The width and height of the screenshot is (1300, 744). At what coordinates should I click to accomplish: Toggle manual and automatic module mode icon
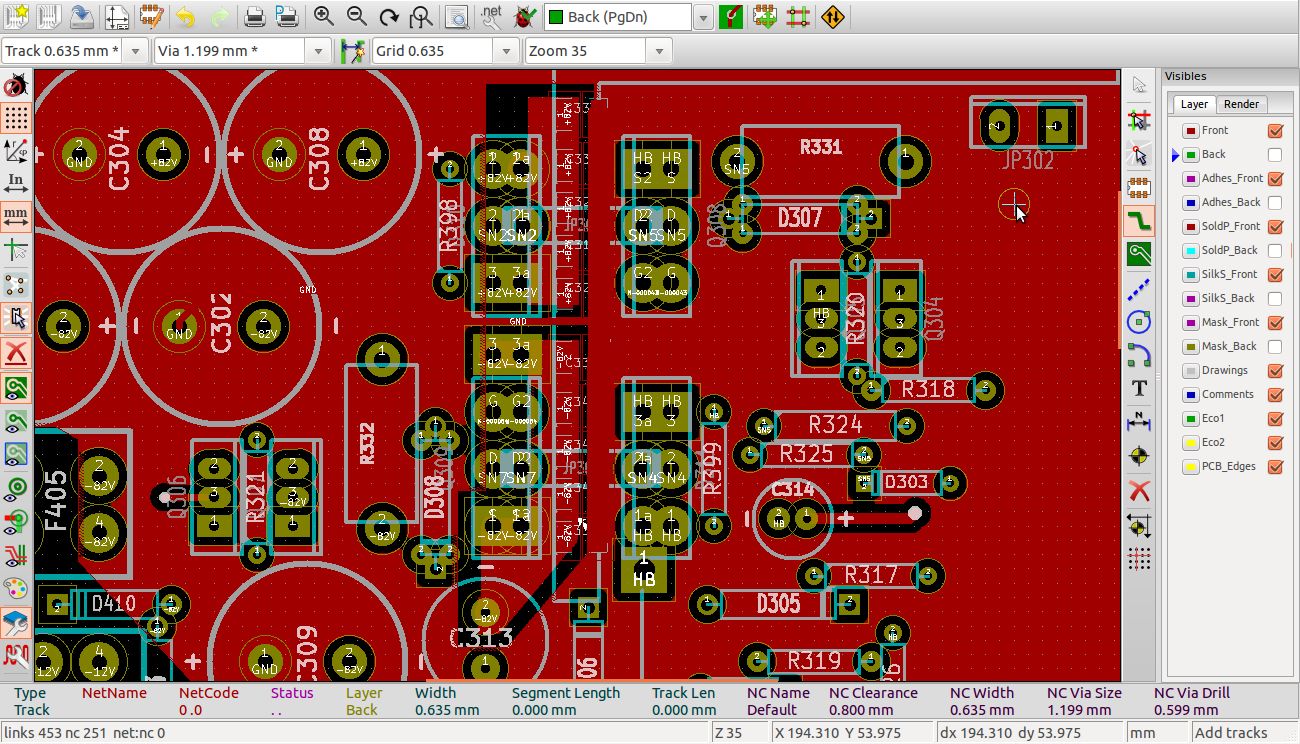point(765,16)
